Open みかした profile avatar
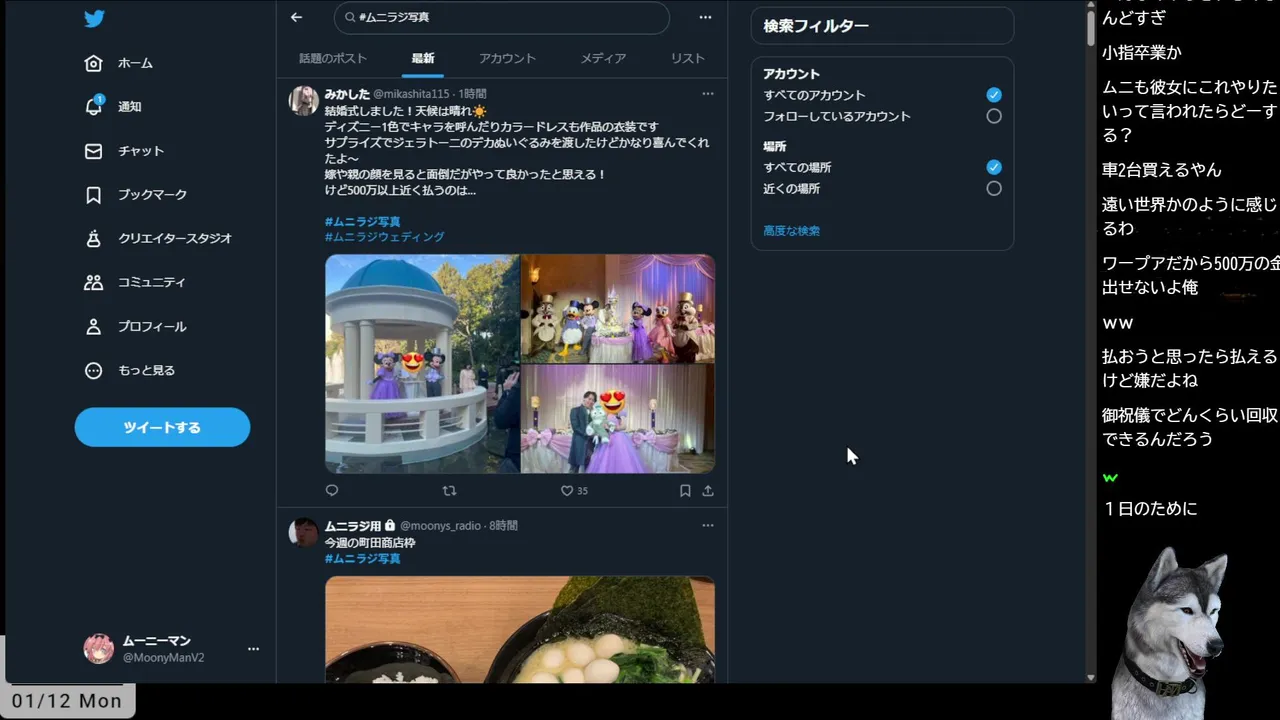1280x720 pixels. coord(304,100)
